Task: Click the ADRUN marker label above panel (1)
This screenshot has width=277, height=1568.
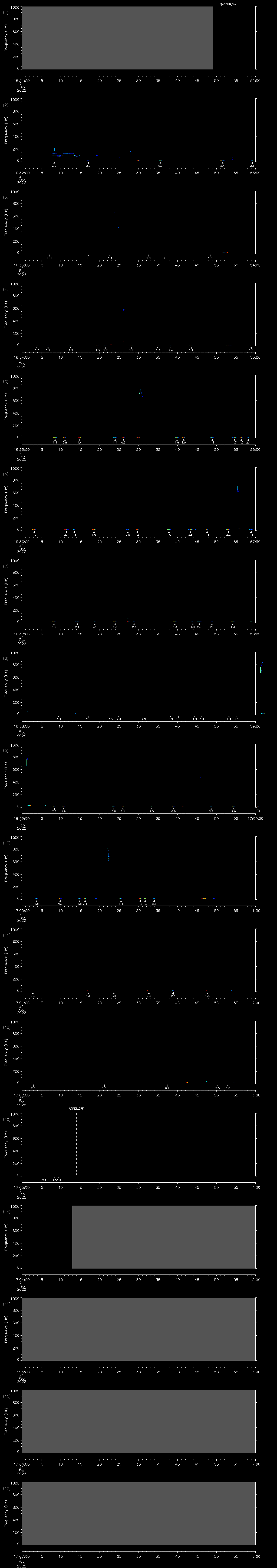Action: tap(228, 4)
